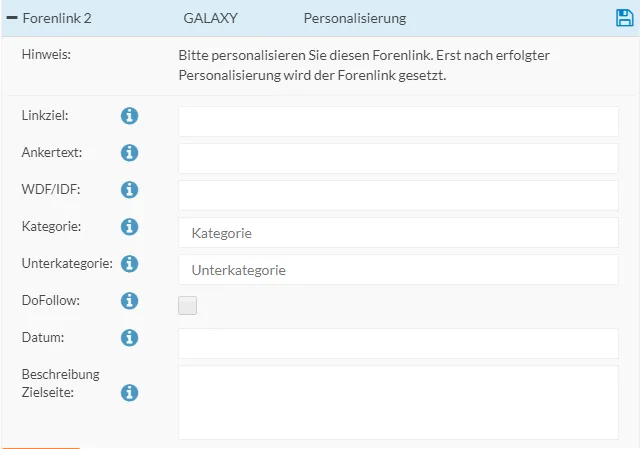Select the Datum input field
Viewport: 642px width, 449px height.
[x=398, y=343]
